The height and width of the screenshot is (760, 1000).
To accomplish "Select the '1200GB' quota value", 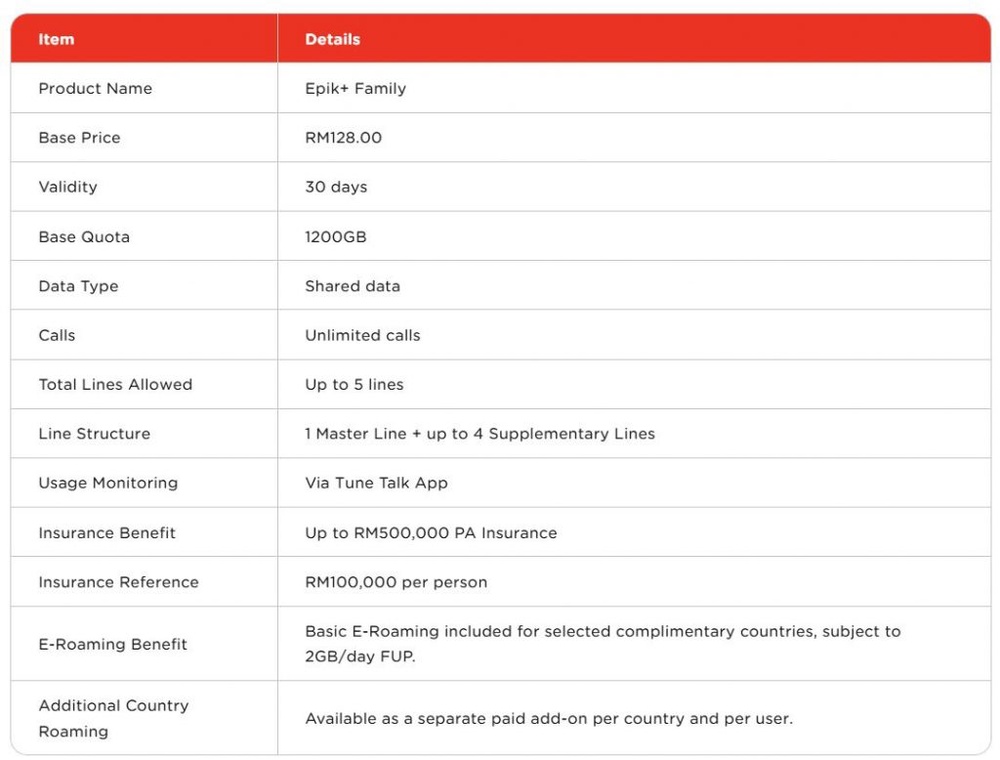I will (335, 237).
